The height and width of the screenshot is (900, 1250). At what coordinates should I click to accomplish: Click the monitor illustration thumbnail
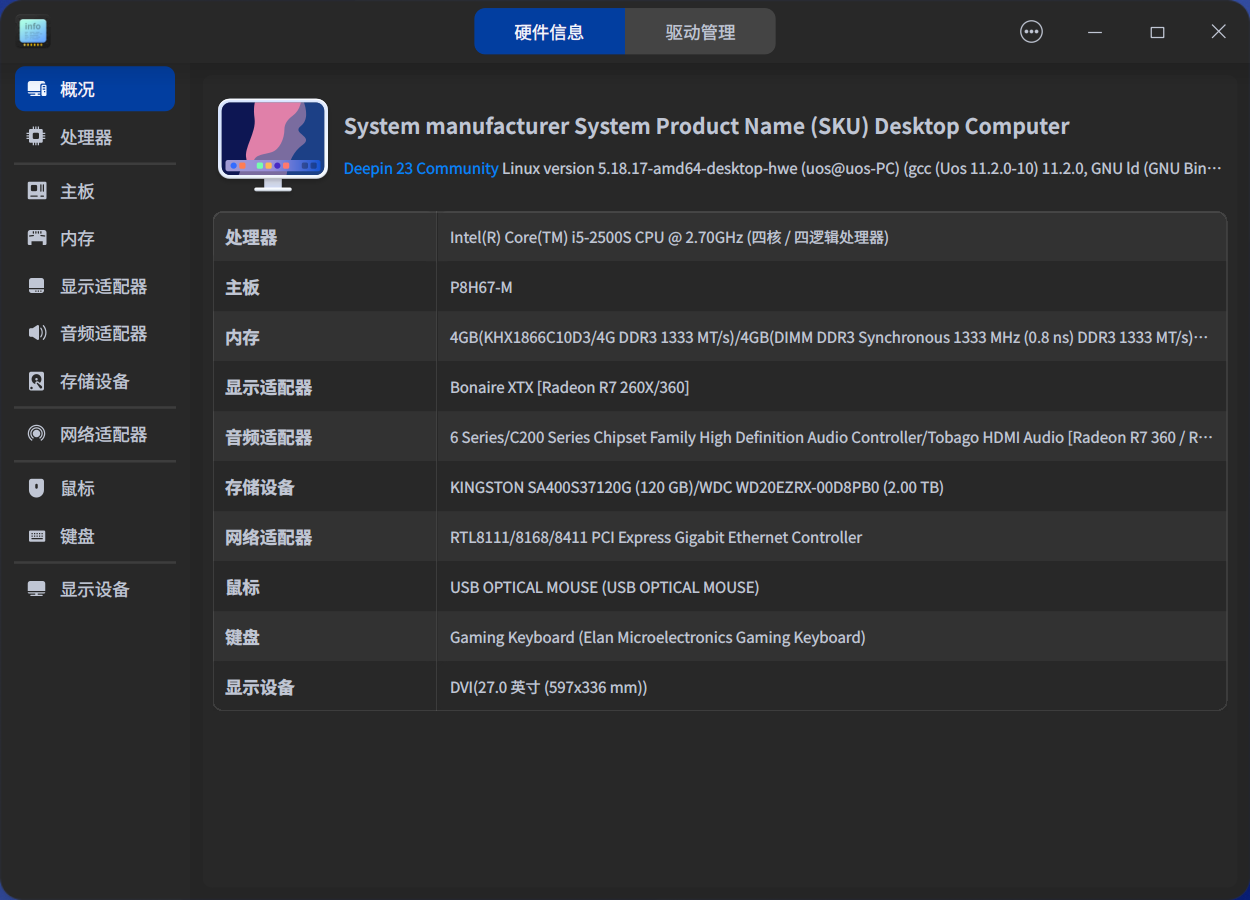tap(272, 142)
